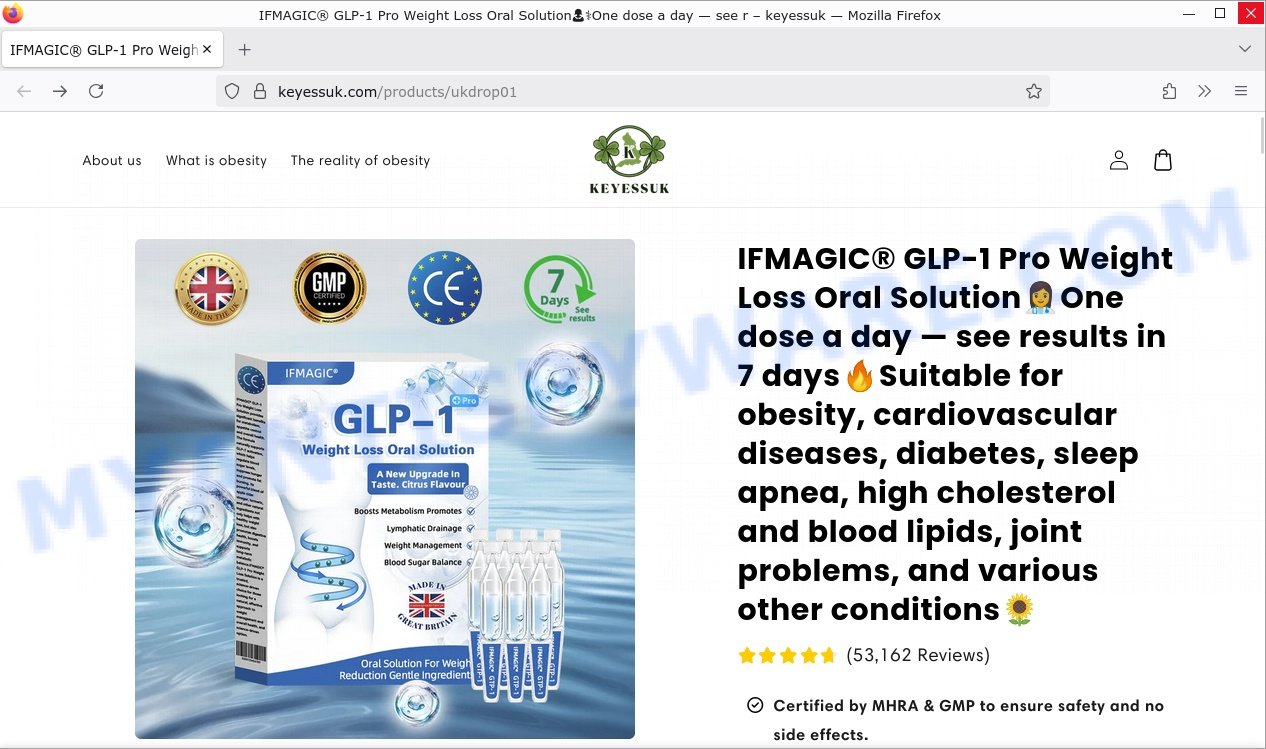This screenshot has width=1266, height=749.
Task: Open the shopping cart icon
Action: pos(1163,160)
